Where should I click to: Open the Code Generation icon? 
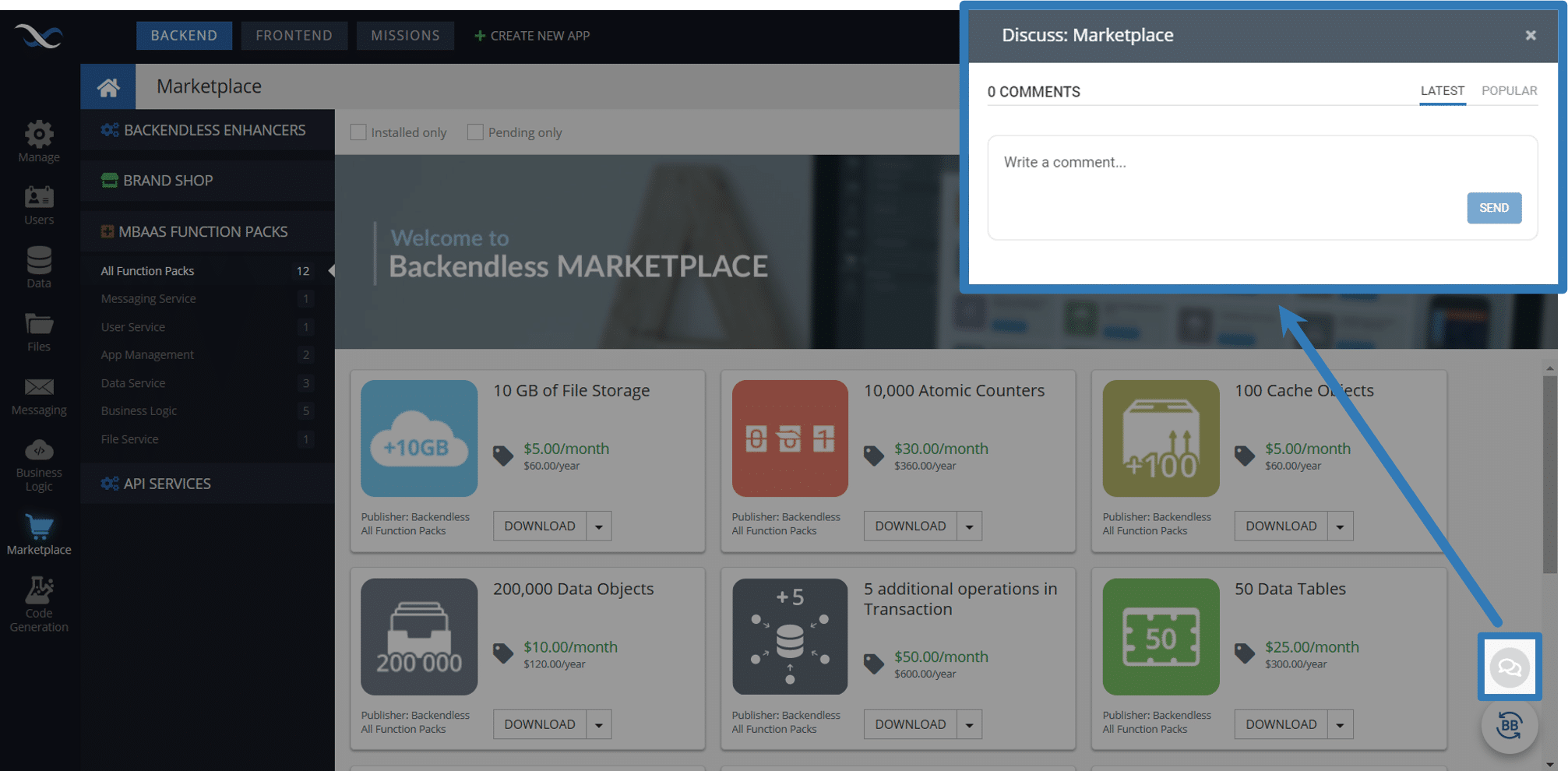39,590
